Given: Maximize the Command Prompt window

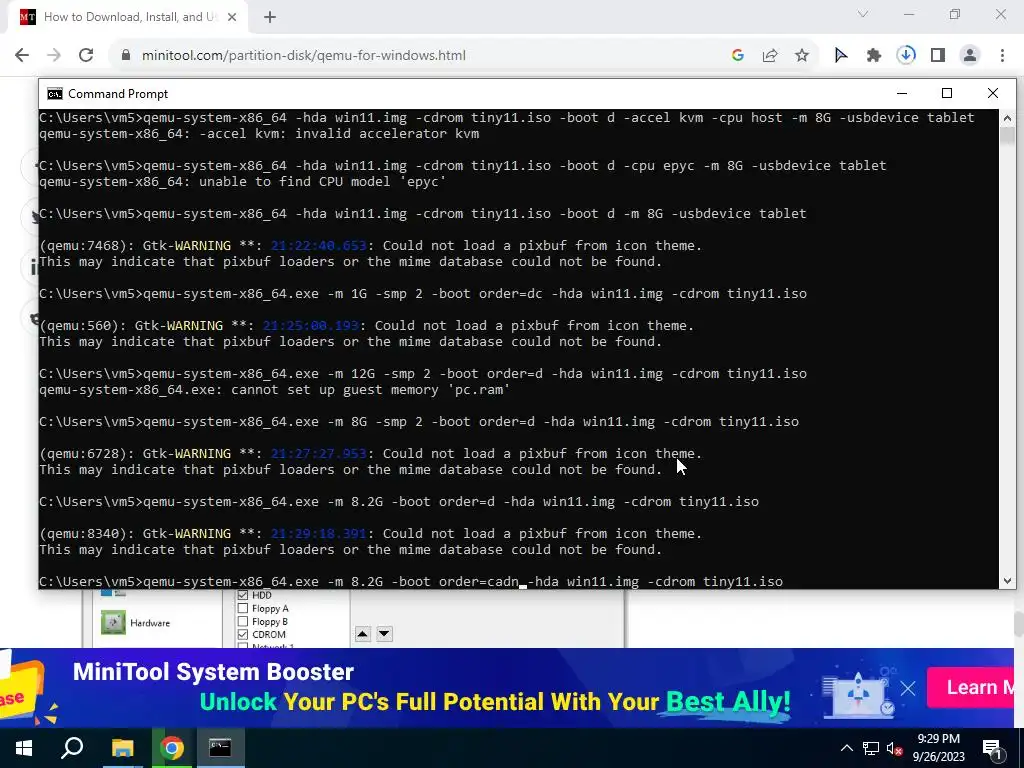Looking at the screenshot, I should click(947, 93).
